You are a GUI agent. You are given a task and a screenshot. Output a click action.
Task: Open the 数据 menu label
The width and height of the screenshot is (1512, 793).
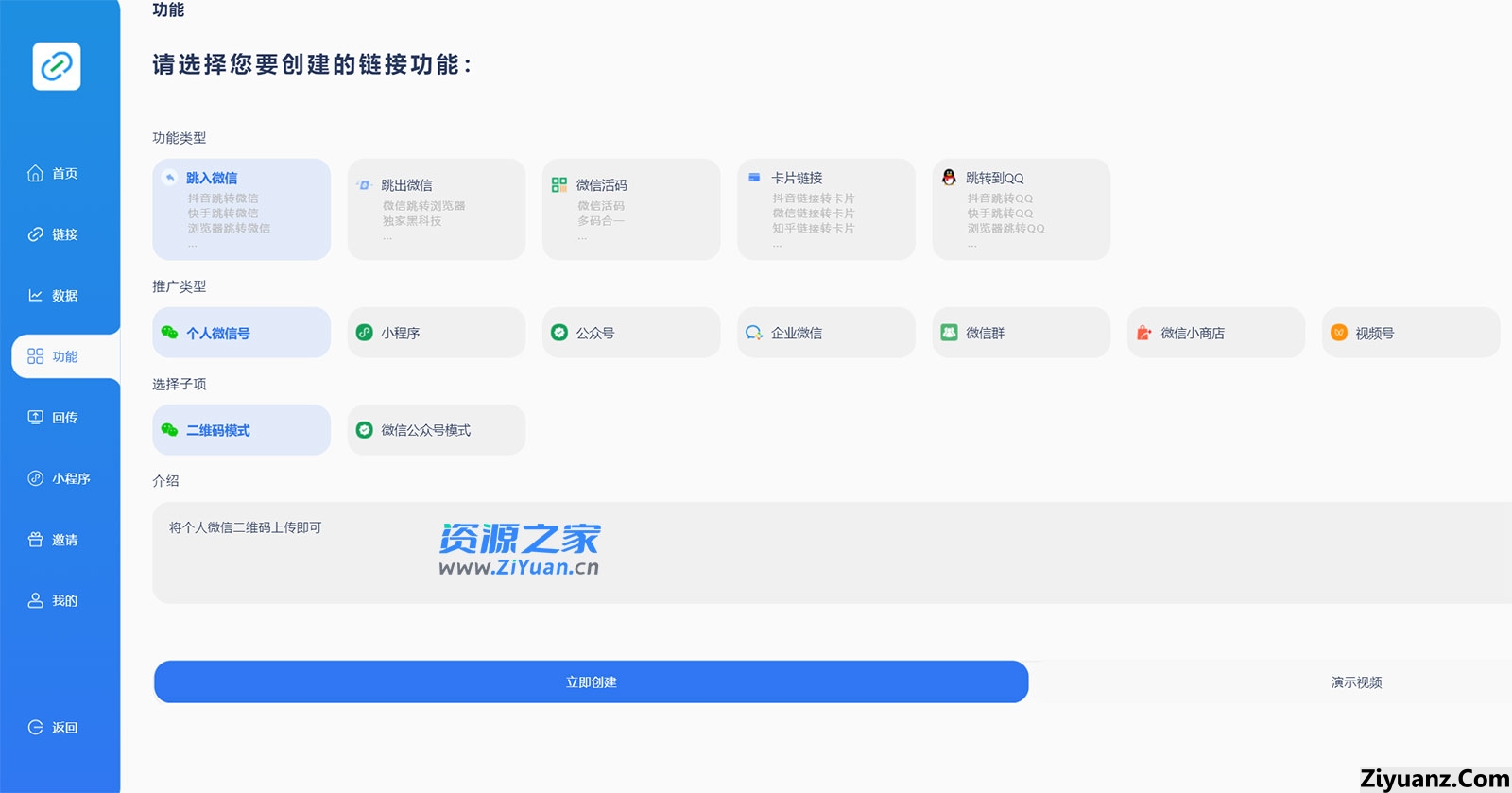click(65, 295)
